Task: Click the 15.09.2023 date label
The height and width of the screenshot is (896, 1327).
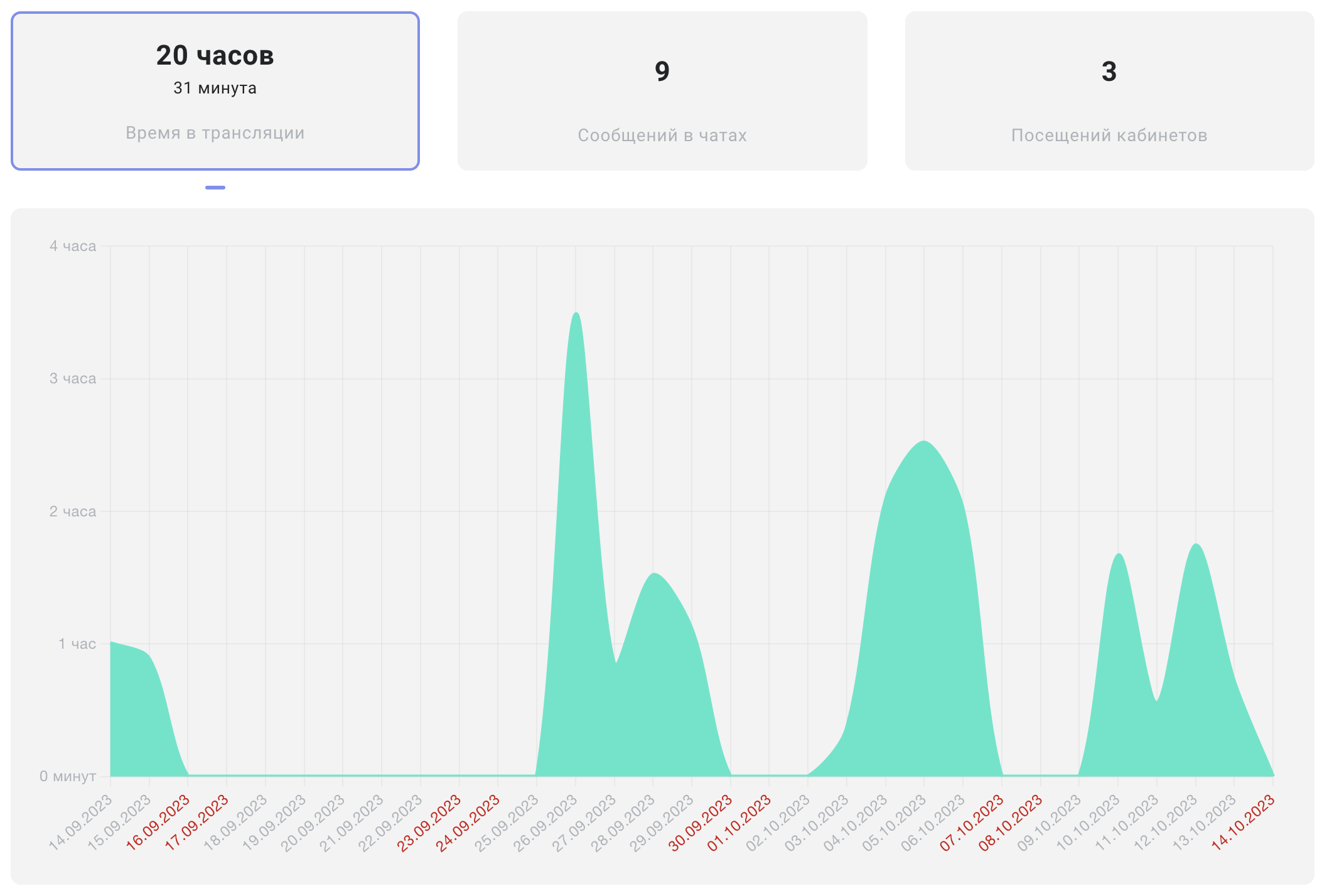Action: click(x=120, y=823)
